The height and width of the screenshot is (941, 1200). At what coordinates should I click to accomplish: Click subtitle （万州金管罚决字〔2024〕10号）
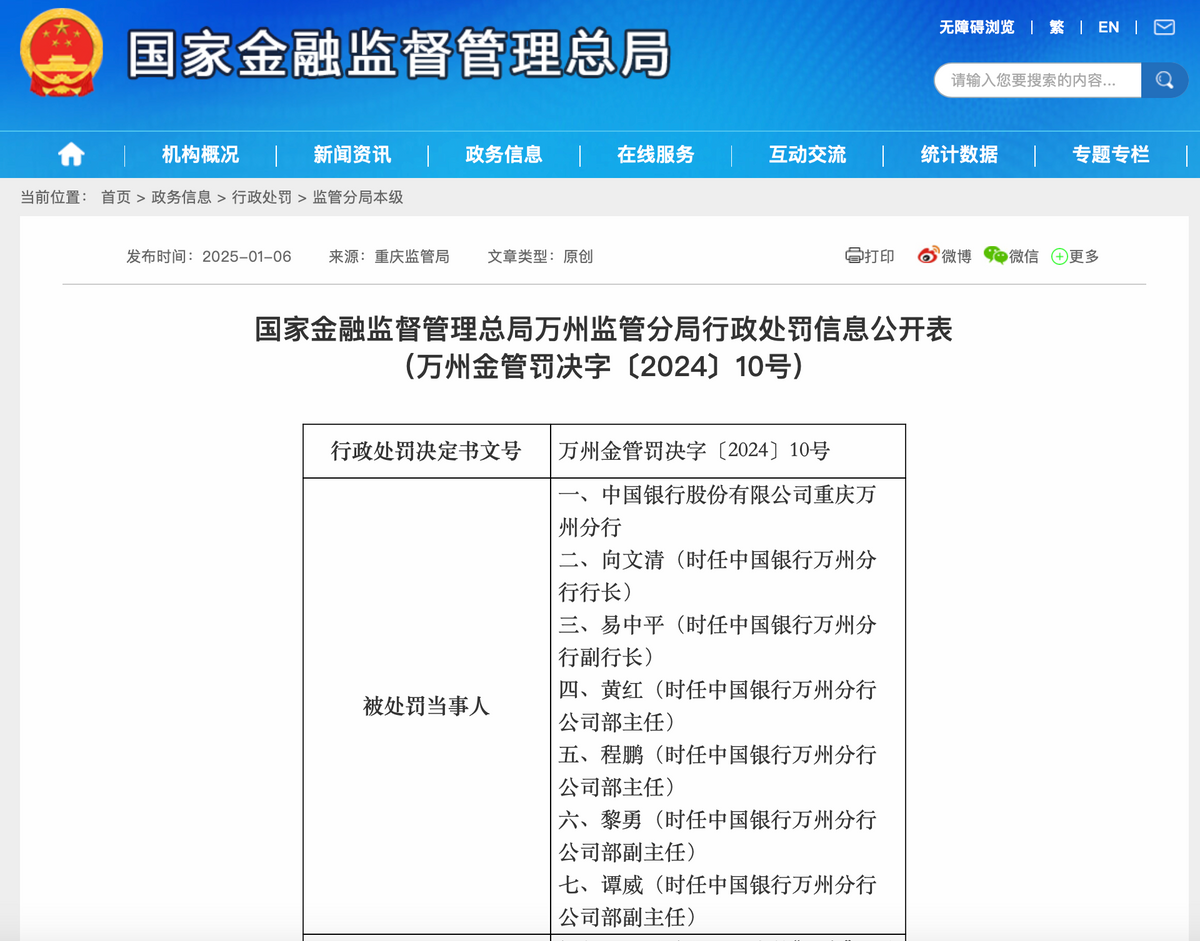(604, 367)
